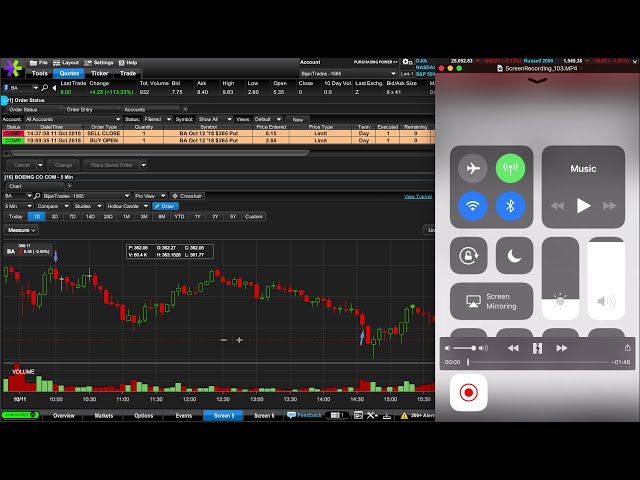640x480 pixels.
Task: Select the Custom range button
Action: pos(253,217)
